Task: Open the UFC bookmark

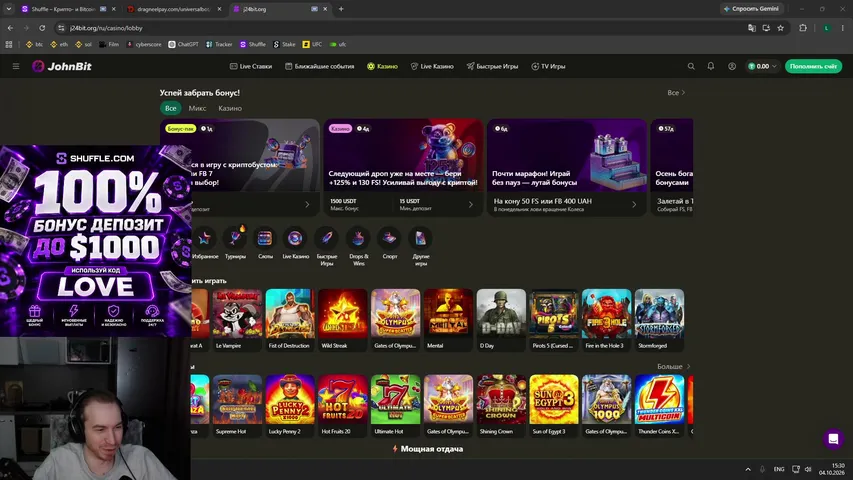Action: pyautogui.click(x=312, y=45)
